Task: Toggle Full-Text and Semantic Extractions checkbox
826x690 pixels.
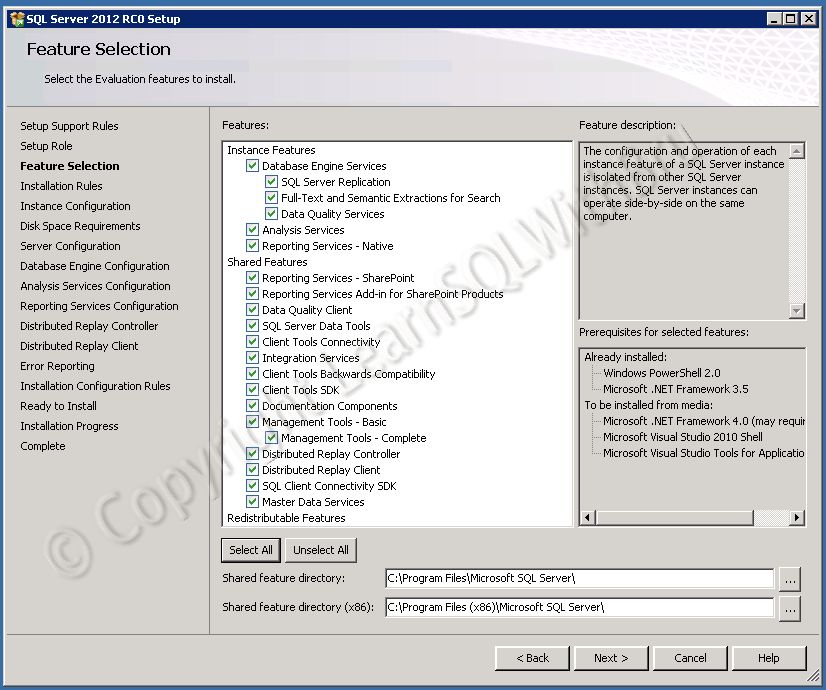Action: (271, 198)
